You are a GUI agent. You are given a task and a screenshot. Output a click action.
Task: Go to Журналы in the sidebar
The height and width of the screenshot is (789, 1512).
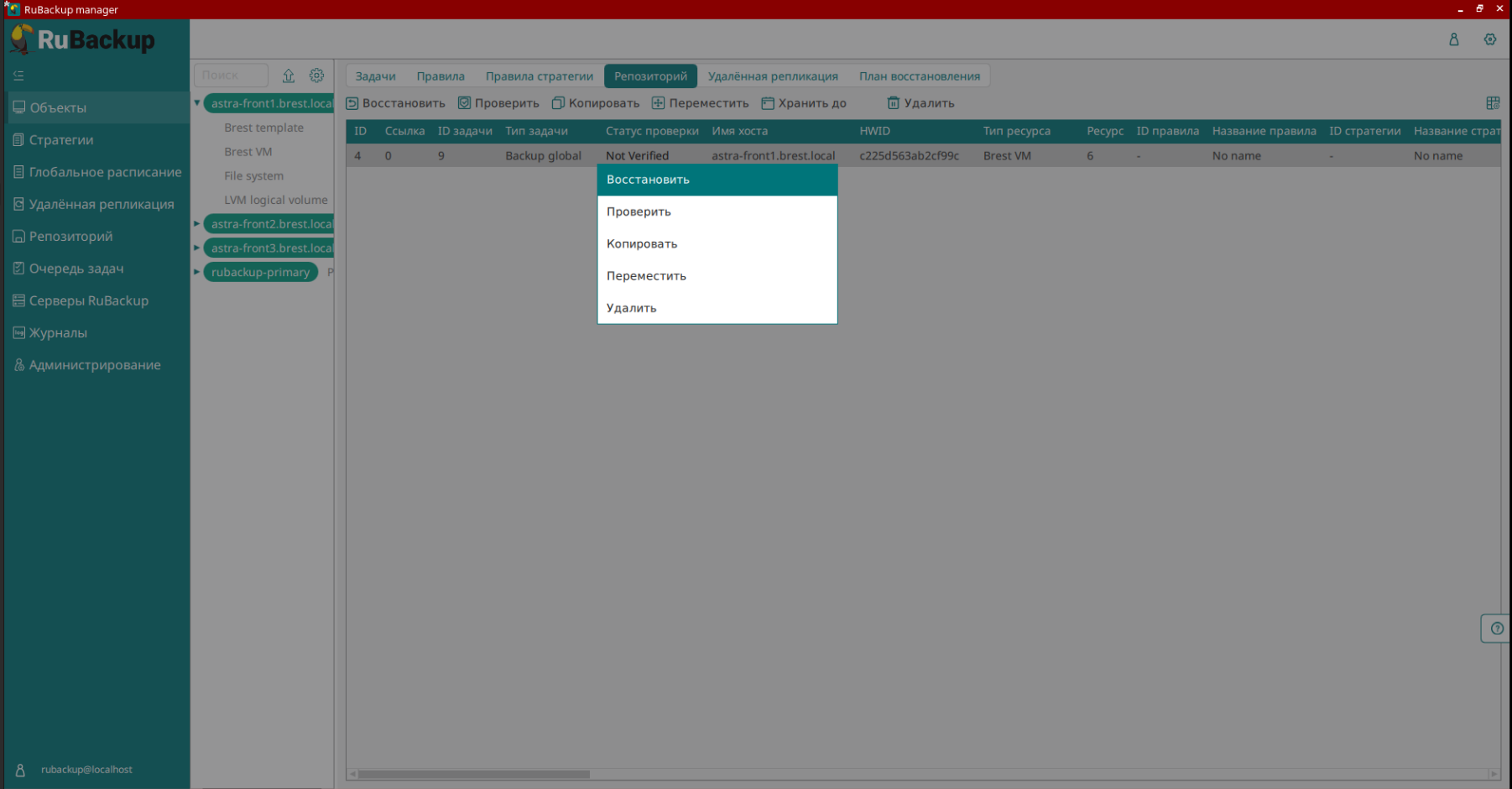tap(58, 333)
